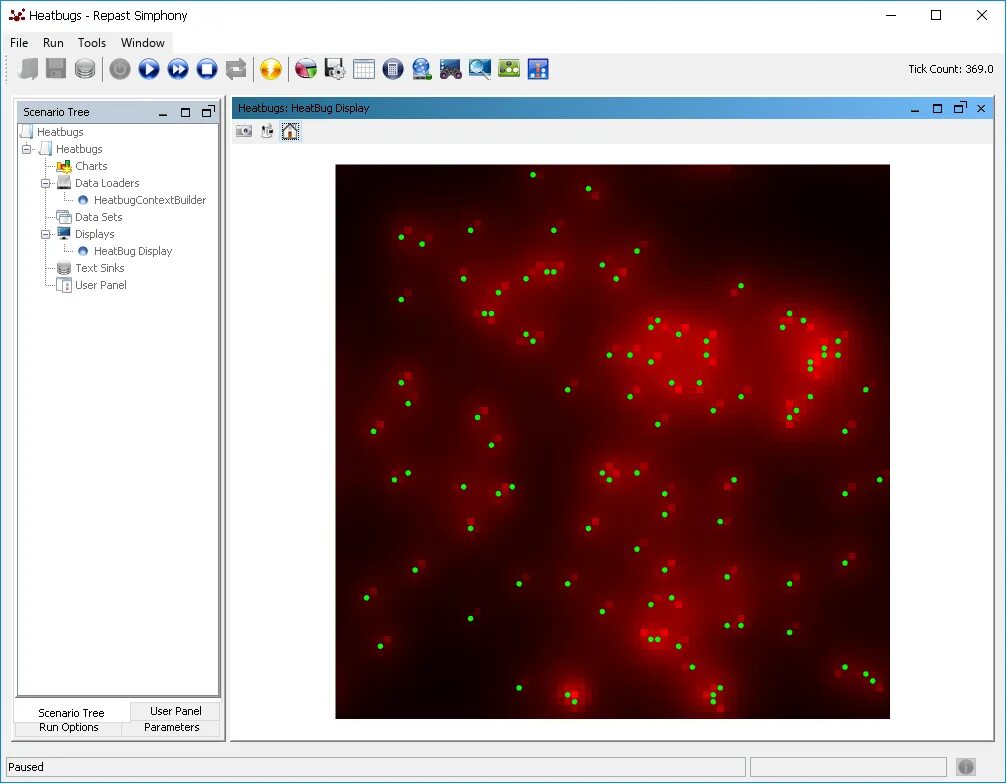Float the HeatBug Display panel
The image size is (1007, 784).
(x=960, y=108)
